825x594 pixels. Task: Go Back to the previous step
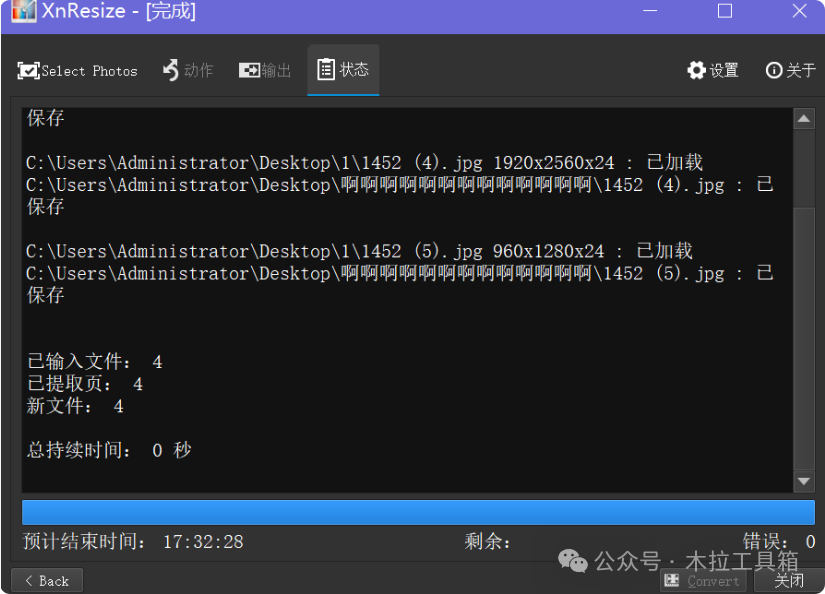(x=47, y=581)
